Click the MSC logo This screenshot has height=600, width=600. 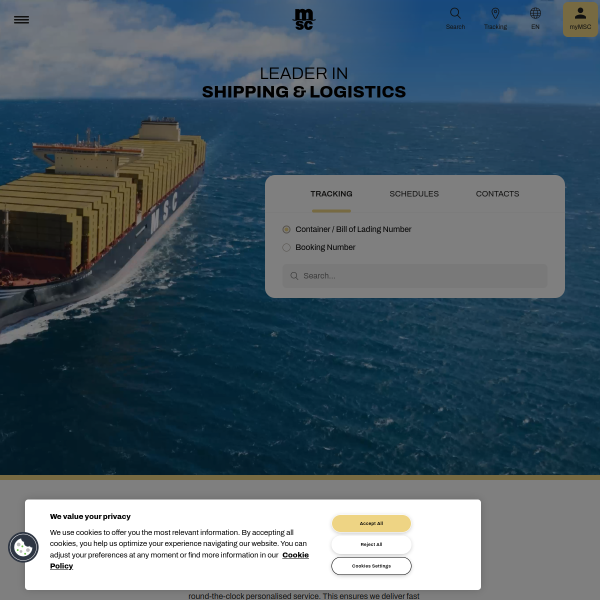(303, 19)
